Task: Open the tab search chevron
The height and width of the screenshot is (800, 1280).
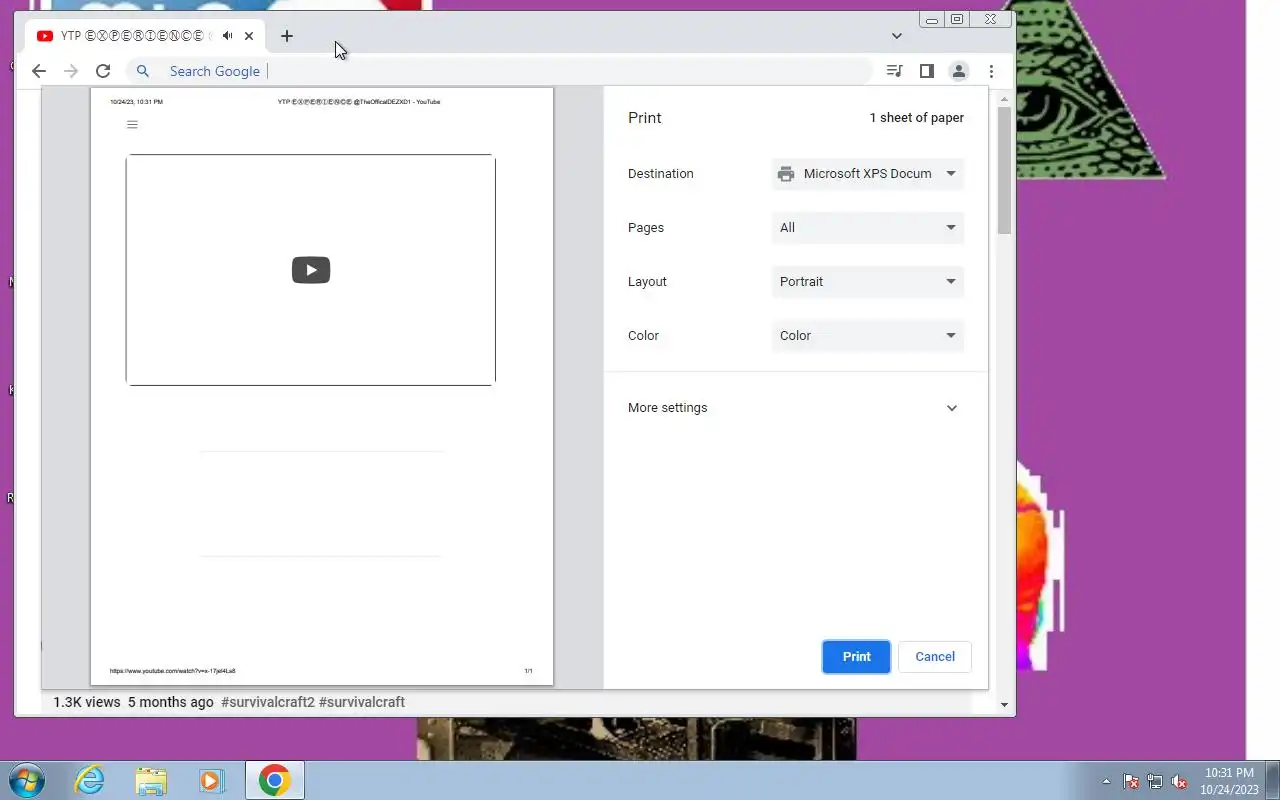Action: click(896, 36)
